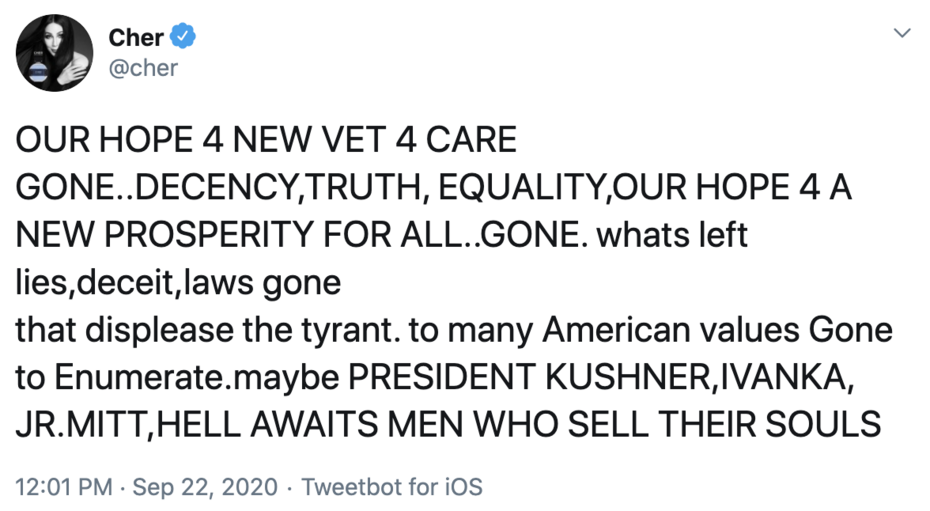
Task: Open the tweet options chevron menu
Action: point(902,34)
